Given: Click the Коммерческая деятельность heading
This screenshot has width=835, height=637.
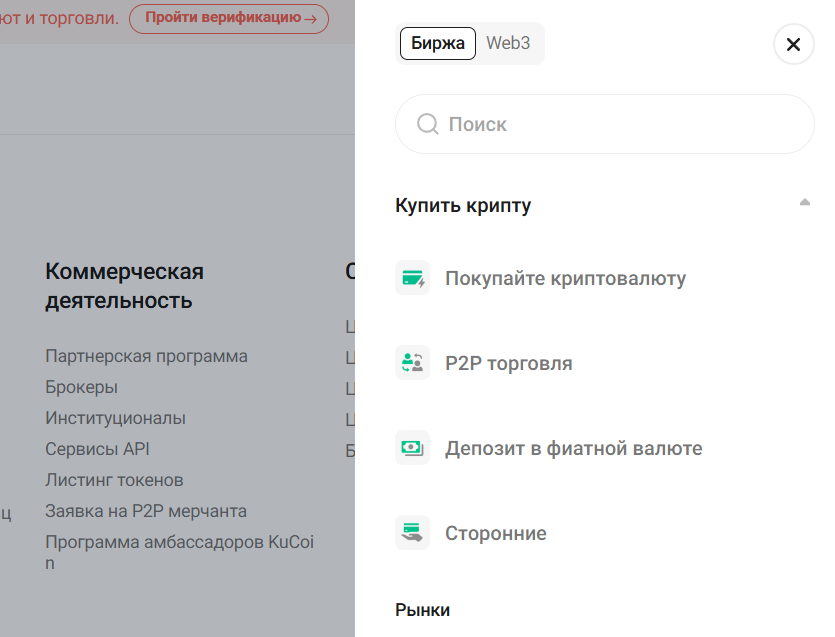Looking at the screenshot, I should [x=125, y=286].
